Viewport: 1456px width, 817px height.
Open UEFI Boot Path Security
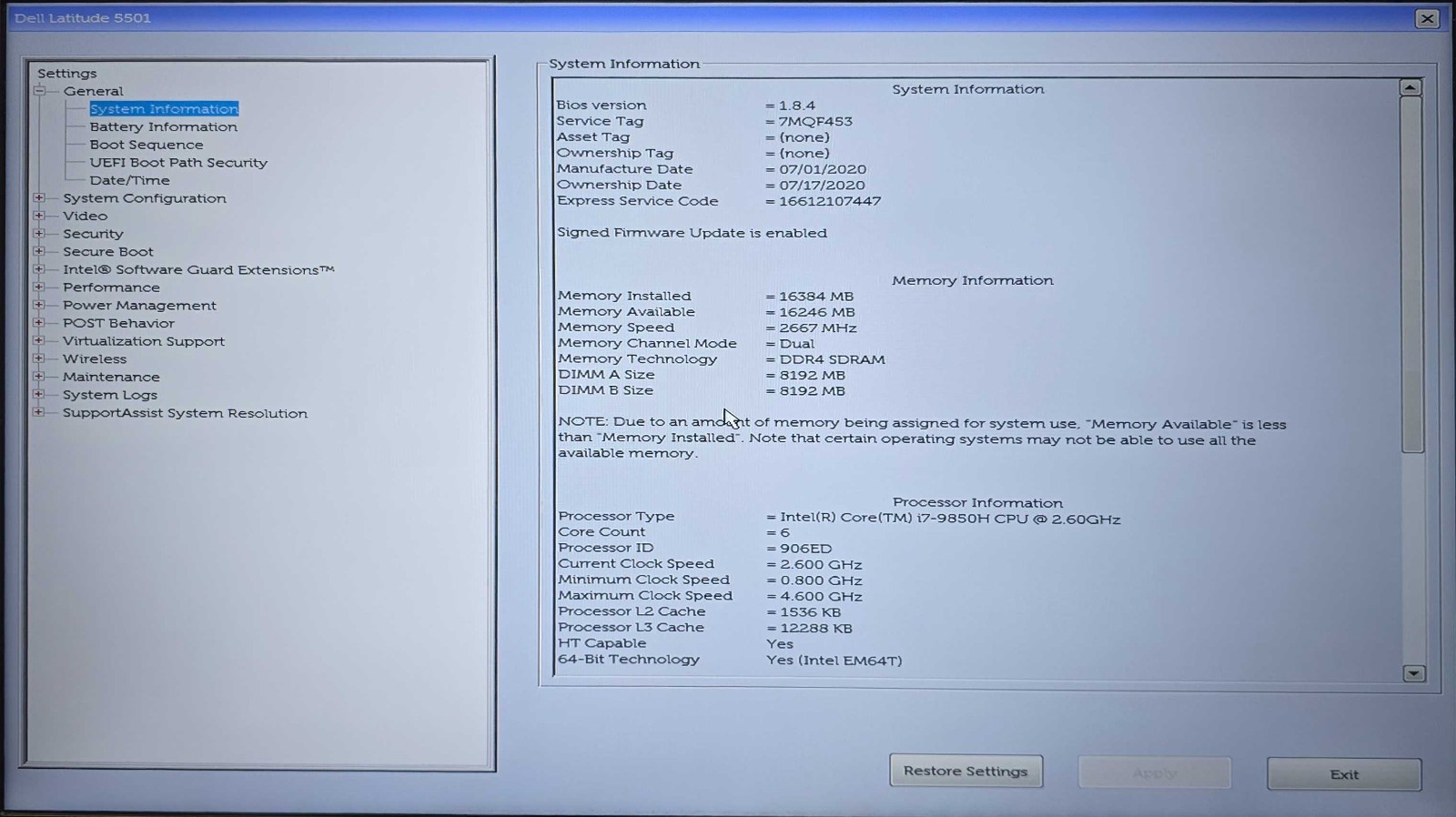[178, 163]
